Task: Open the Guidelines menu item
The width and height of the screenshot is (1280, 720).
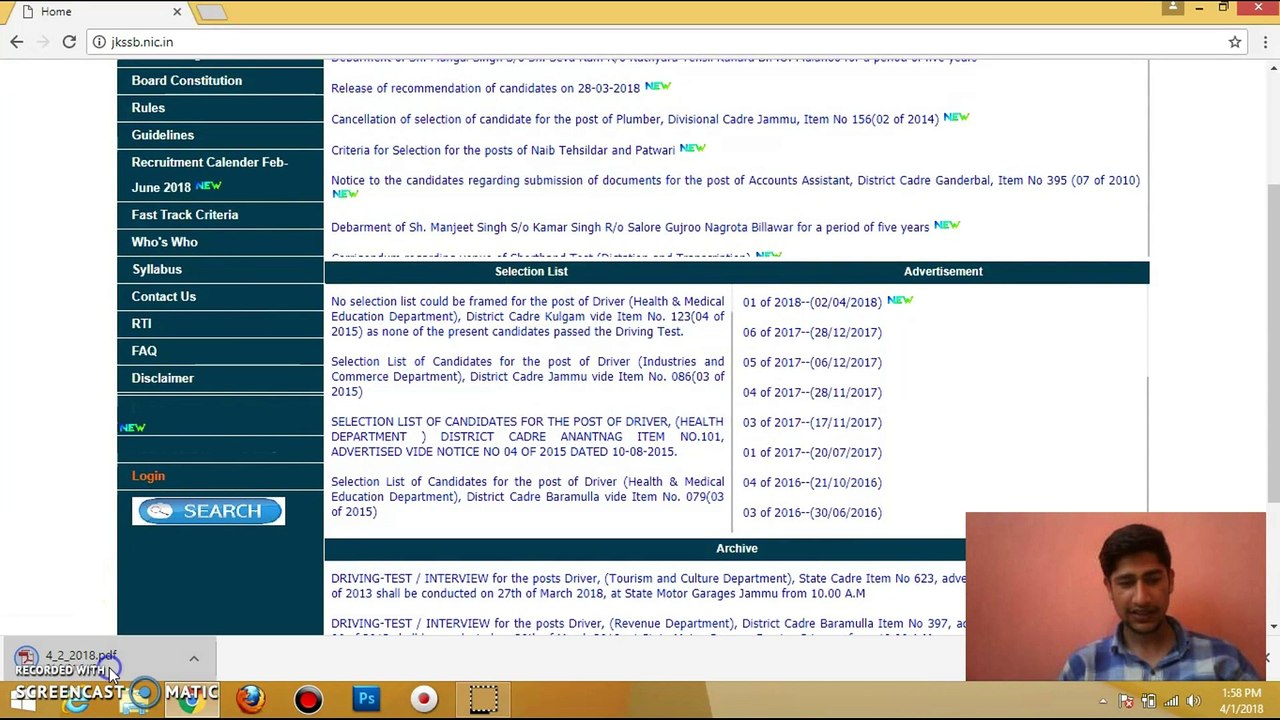Action: (x=163, y=135)
